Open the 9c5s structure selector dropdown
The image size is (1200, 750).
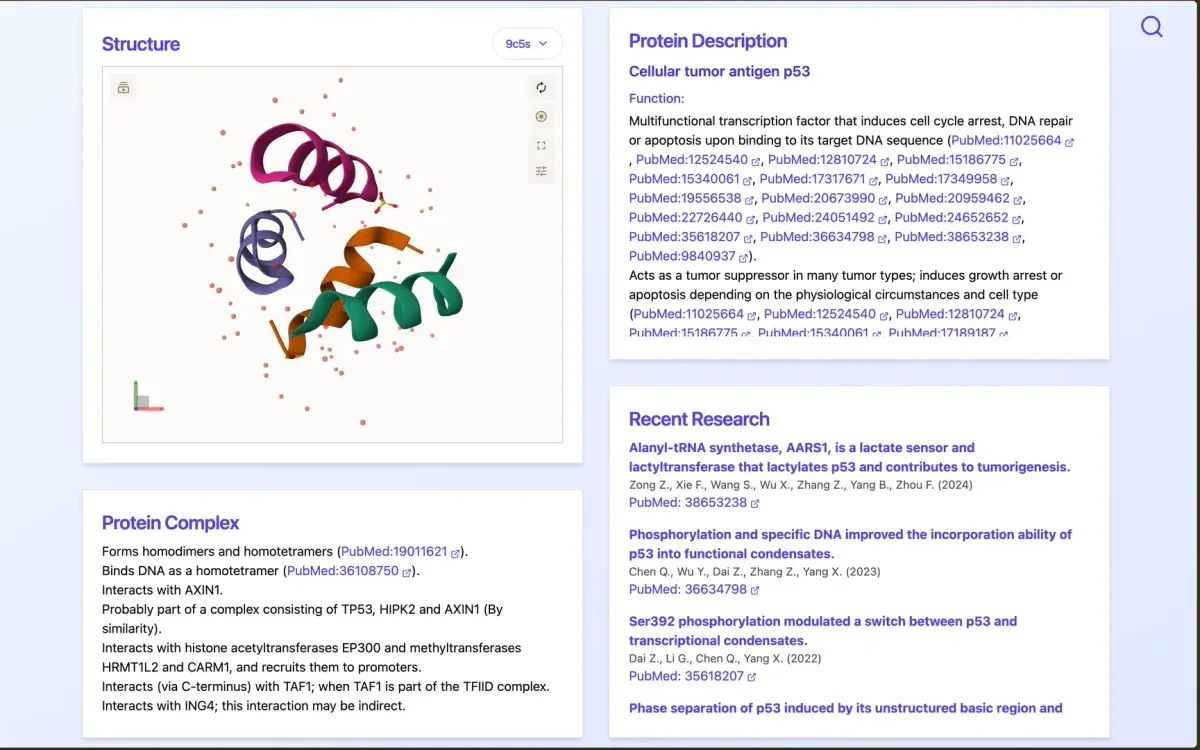click(527, 43)
